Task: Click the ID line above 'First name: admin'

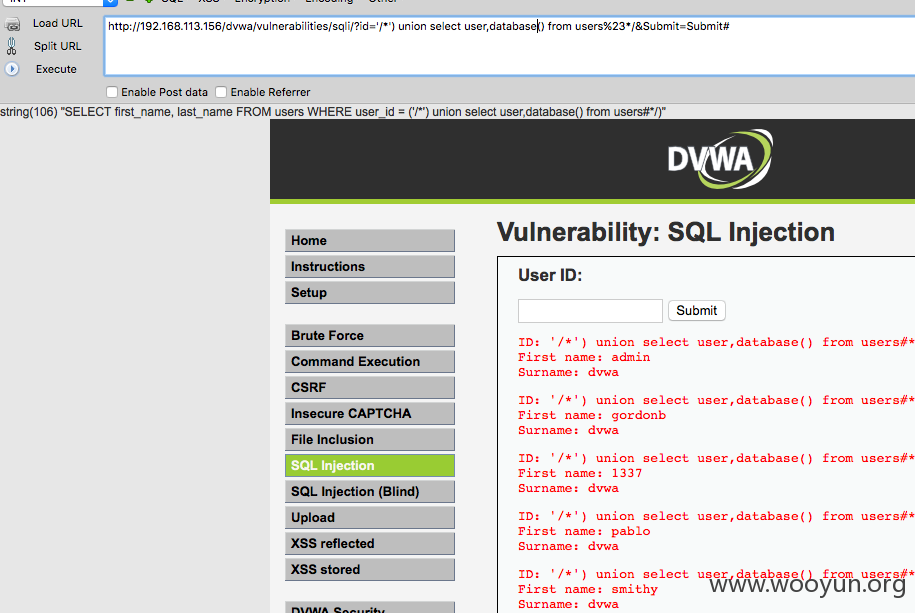Action: coord(717,342)
